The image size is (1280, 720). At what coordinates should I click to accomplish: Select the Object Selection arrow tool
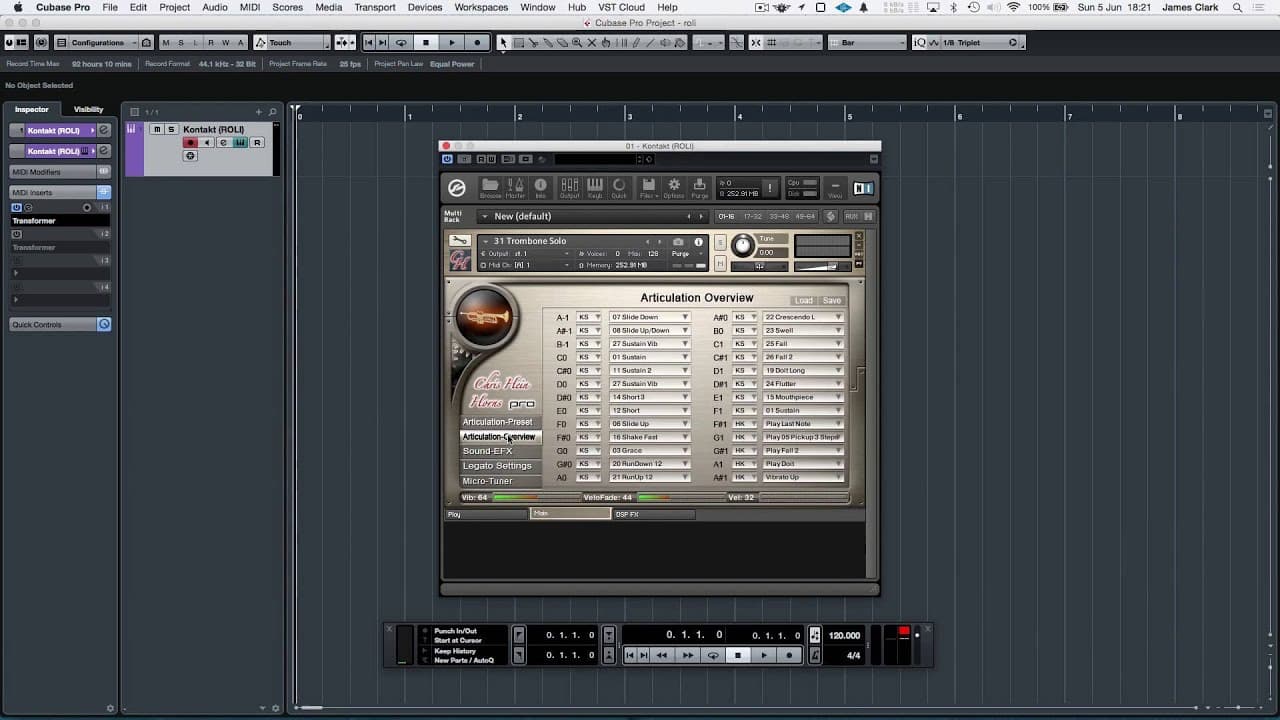click(x=503, y=43)
